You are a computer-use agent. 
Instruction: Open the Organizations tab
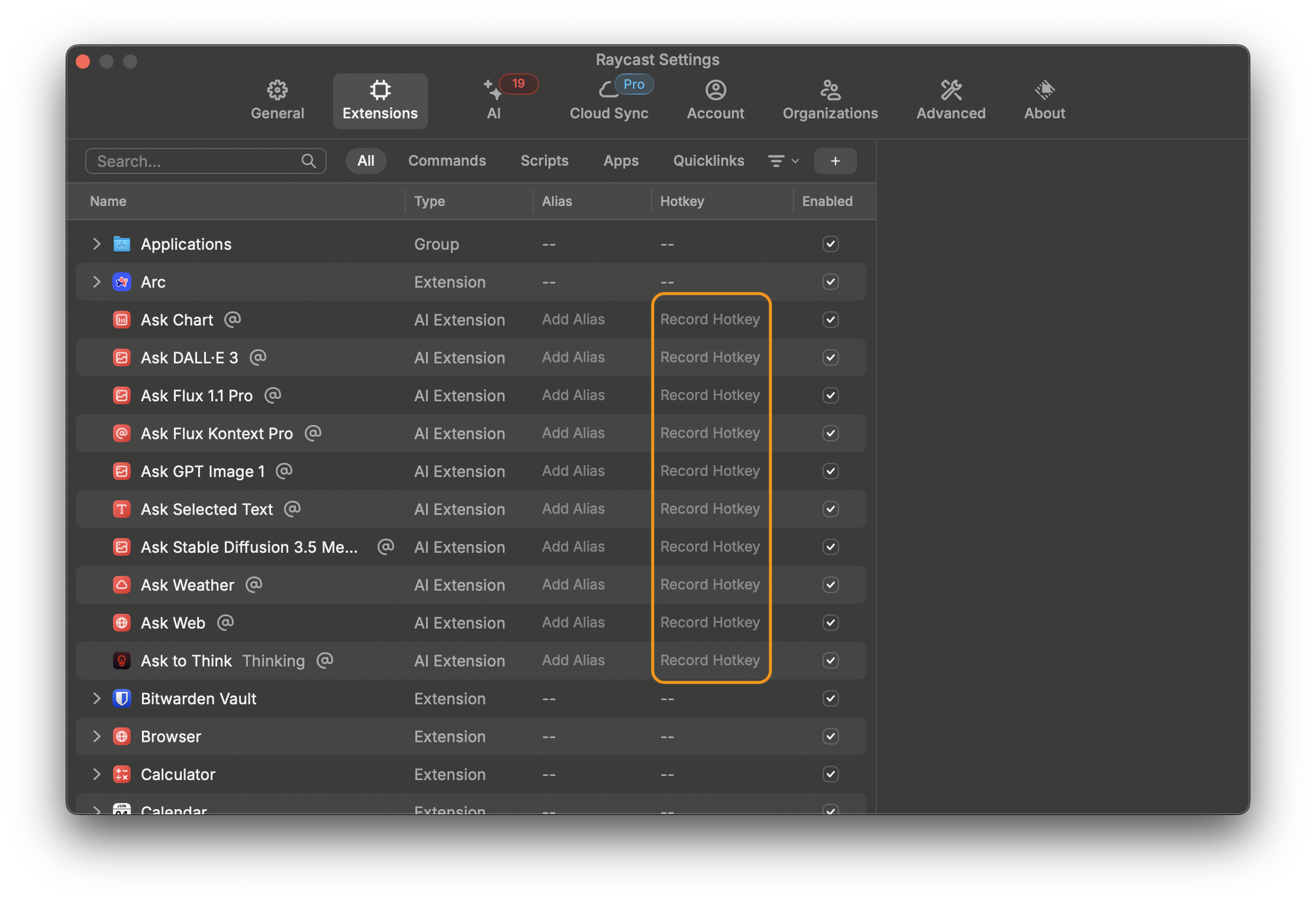pyautogui.click(x=830, y=101)
